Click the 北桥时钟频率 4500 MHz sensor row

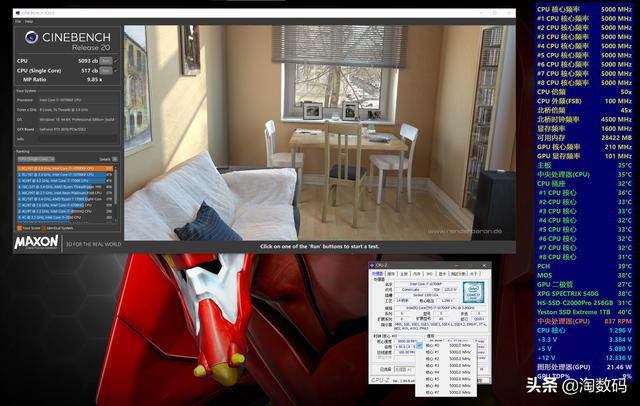(584, 119)
